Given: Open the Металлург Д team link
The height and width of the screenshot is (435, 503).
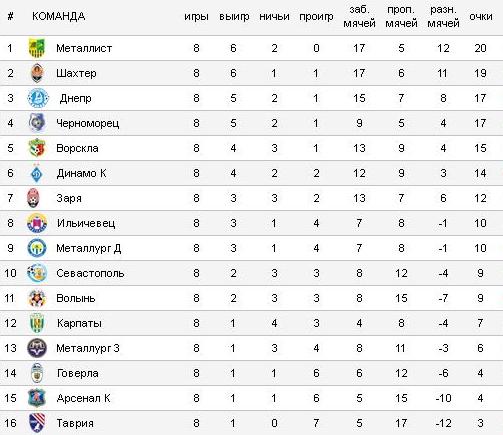Looking at the screenshot, I should [x=89, y=248].
